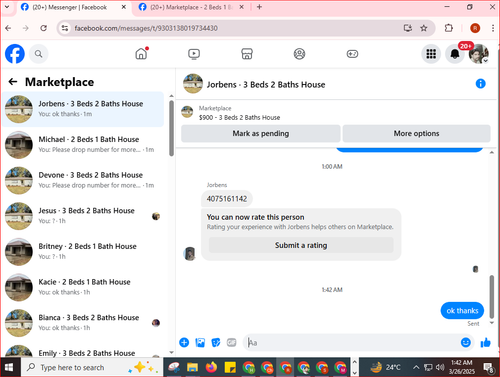Open the Marketplace storefront icon
The height and width of the screenshot is (377, 500).
pyautogui.click(x=247, y=54)
